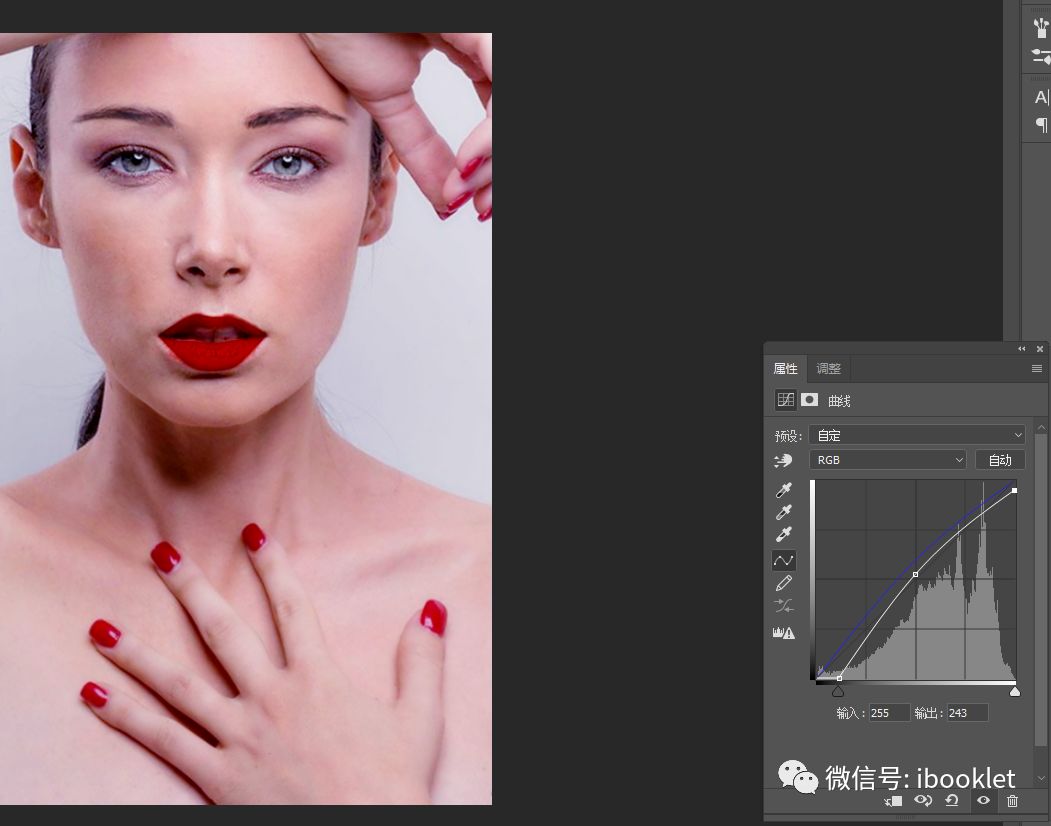Open the properties panel flyout menu
The height and width of the screenshot is (826, 1051).
coord(1036,369)
